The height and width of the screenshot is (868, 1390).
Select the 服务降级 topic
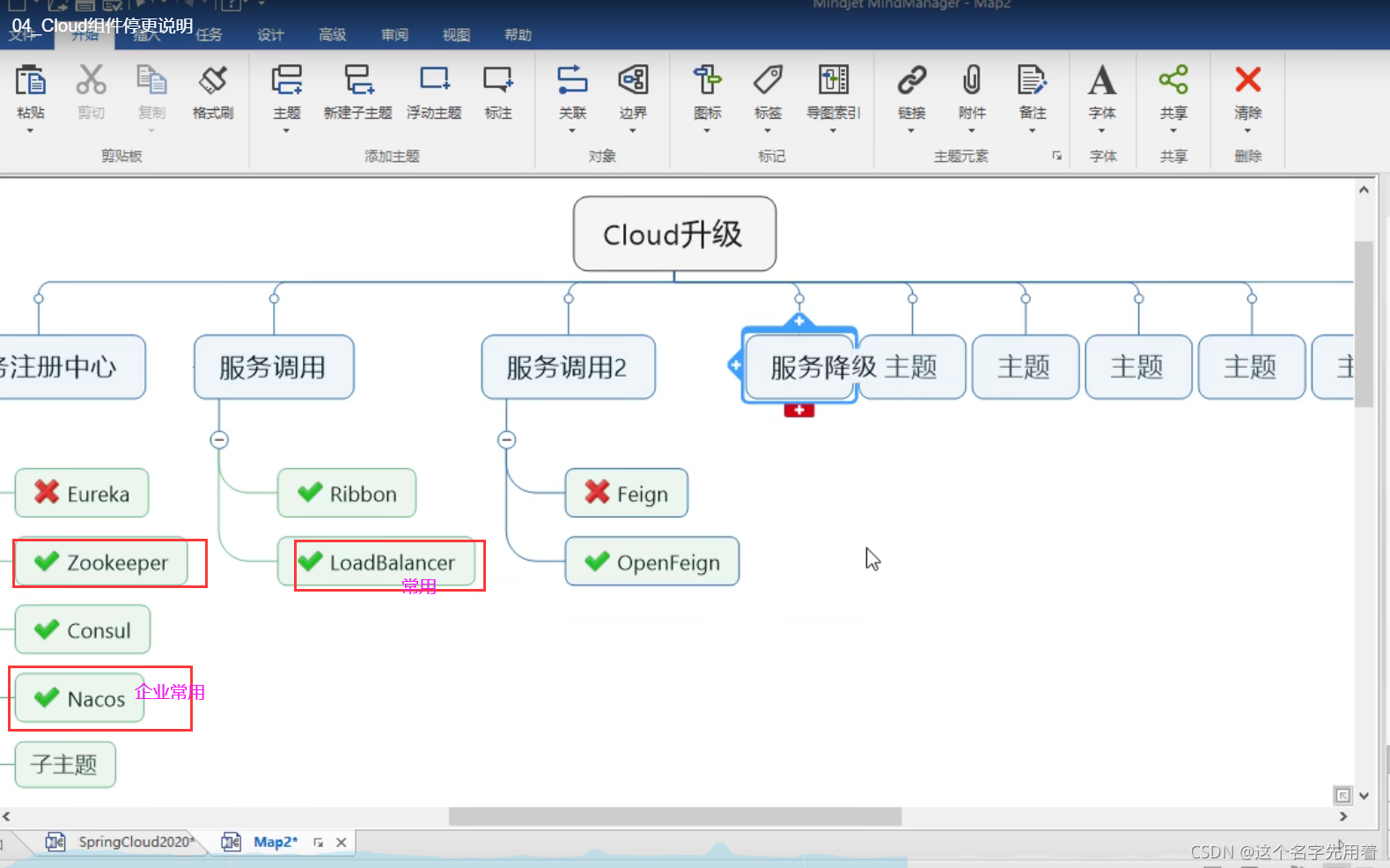[x=799, y=367]
